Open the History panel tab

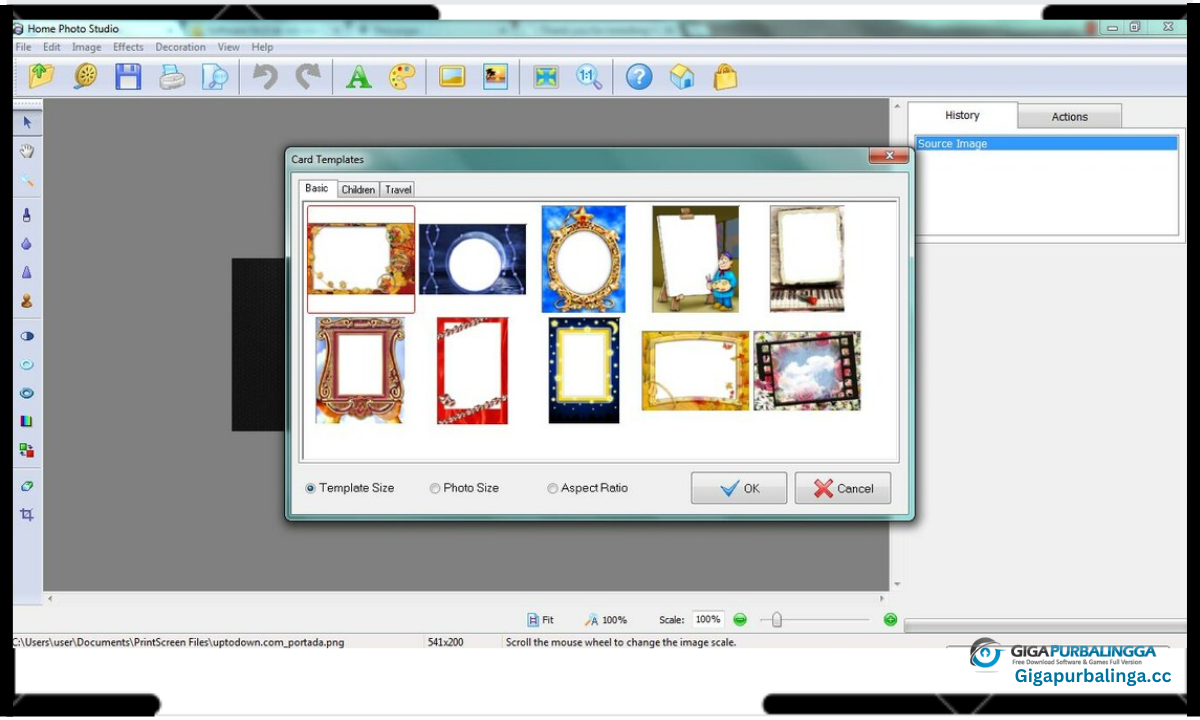962,115
